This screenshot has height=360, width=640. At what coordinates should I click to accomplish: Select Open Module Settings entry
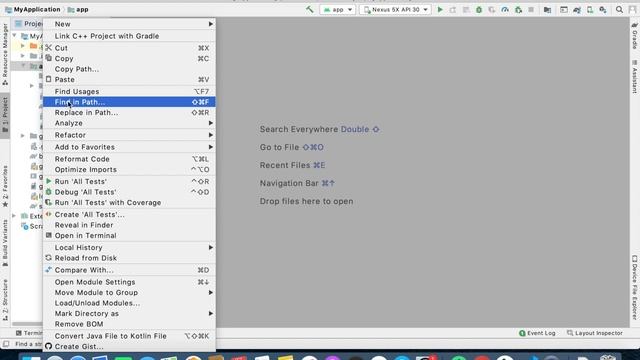(129, 282)
